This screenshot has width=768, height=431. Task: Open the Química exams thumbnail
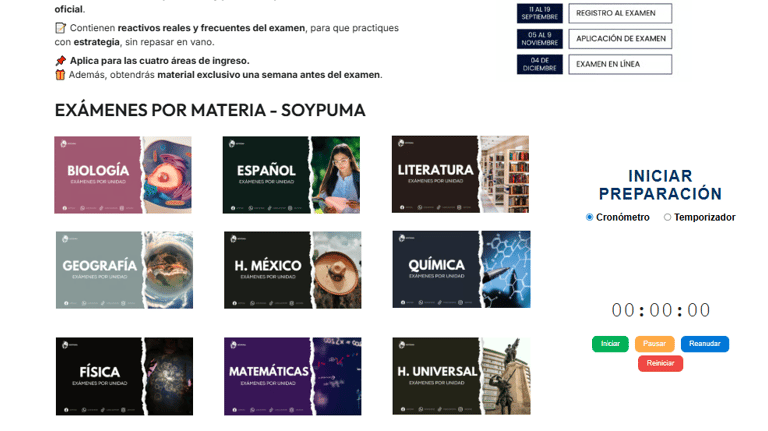[461, 269]
